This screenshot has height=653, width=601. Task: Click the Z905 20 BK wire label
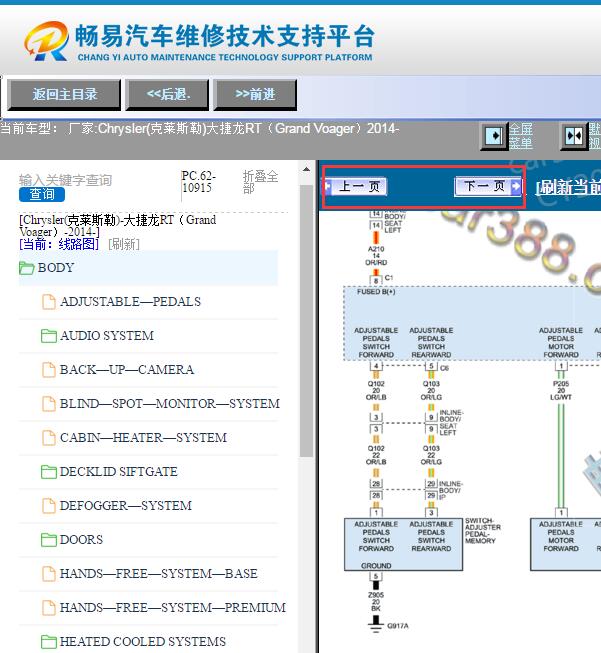[x=376, y=601]
